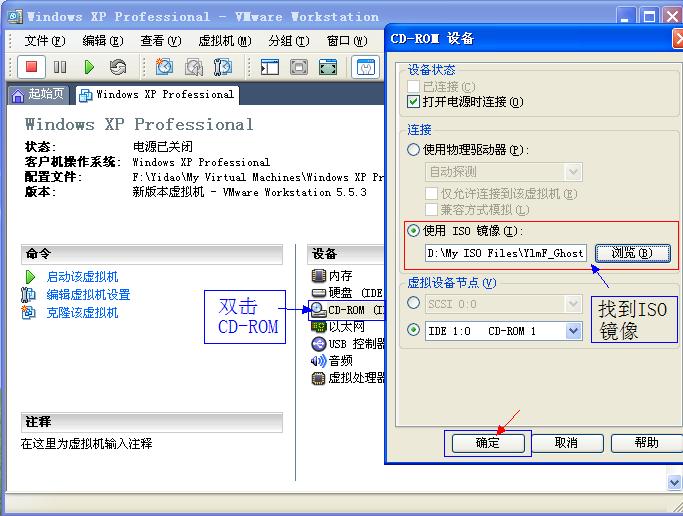The image size is (683, 516).
Task: Switch to the 起始页 tab
Action: (38, 94)
